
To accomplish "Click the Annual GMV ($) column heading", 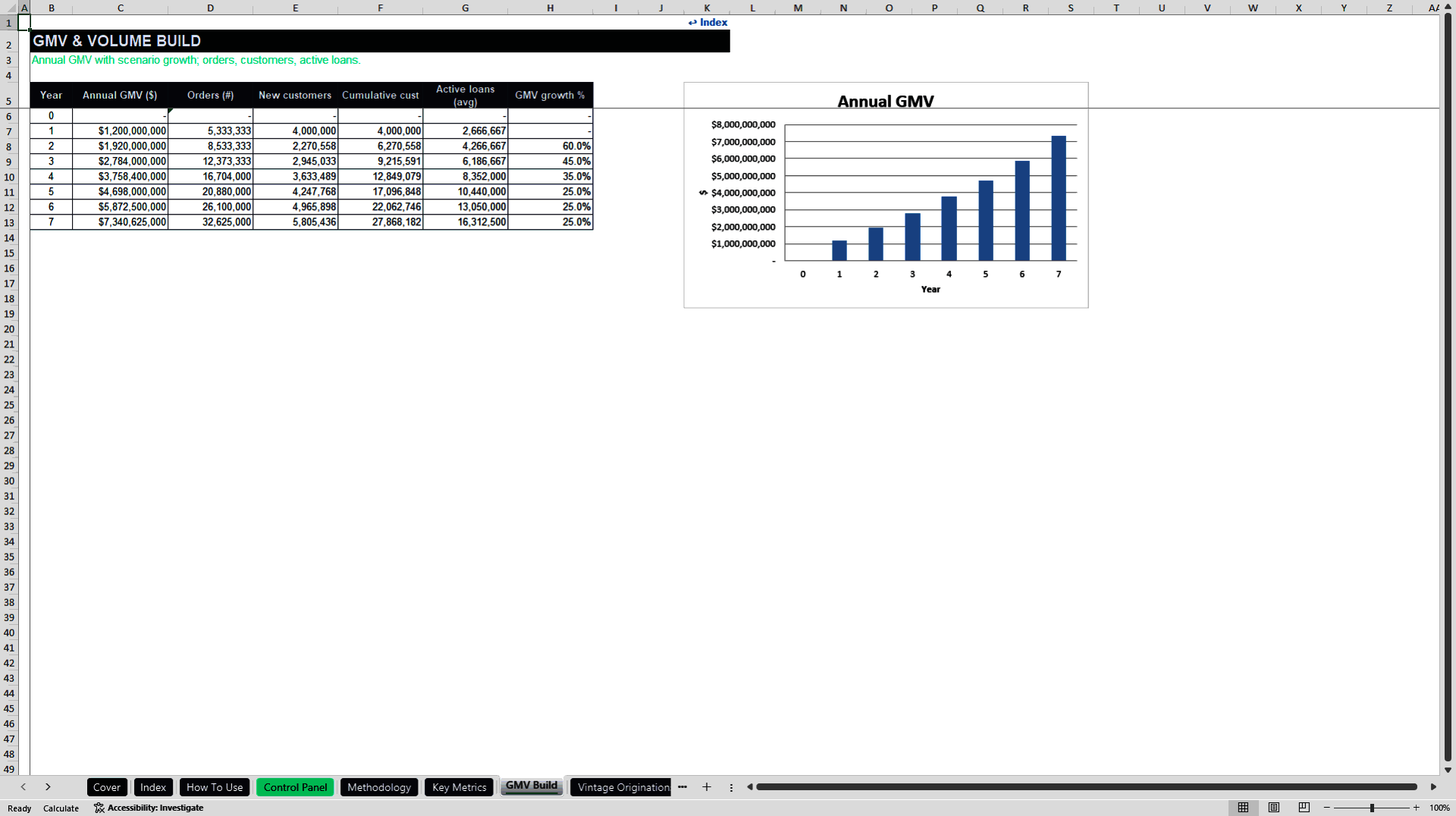I will [x=120, y=95].
